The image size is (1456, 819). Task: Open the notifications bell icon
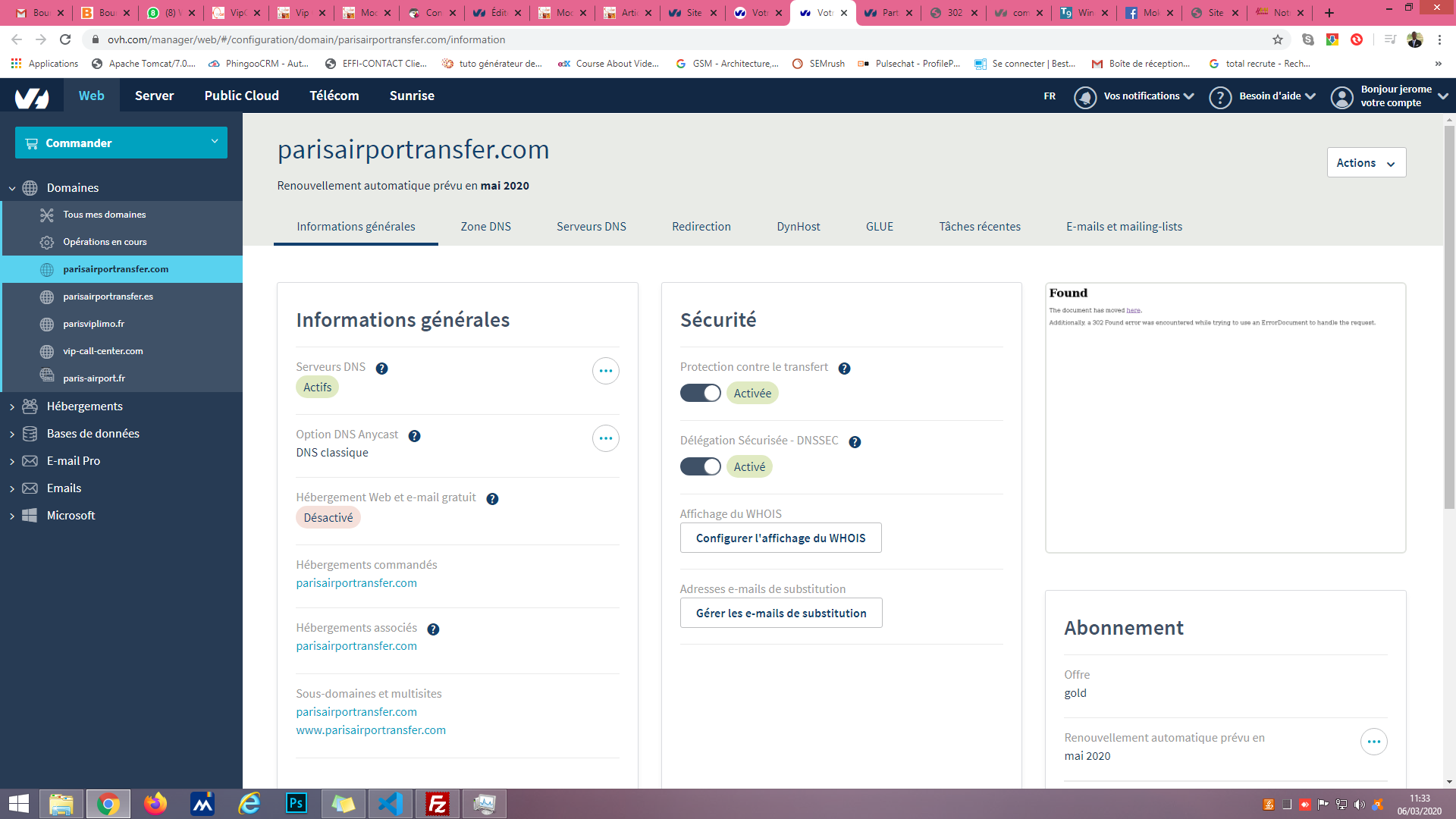[x=1085, y=97]
